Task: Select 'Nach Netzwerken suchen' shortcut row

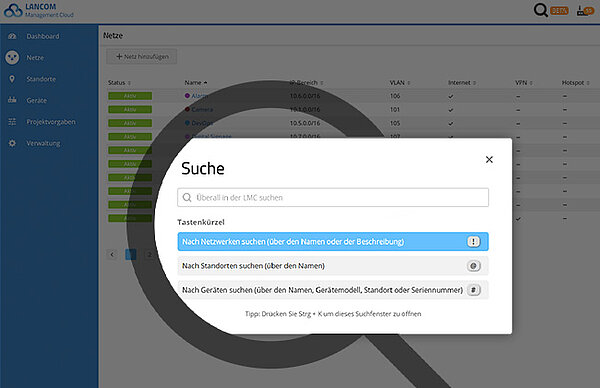Action: (333, 242)
